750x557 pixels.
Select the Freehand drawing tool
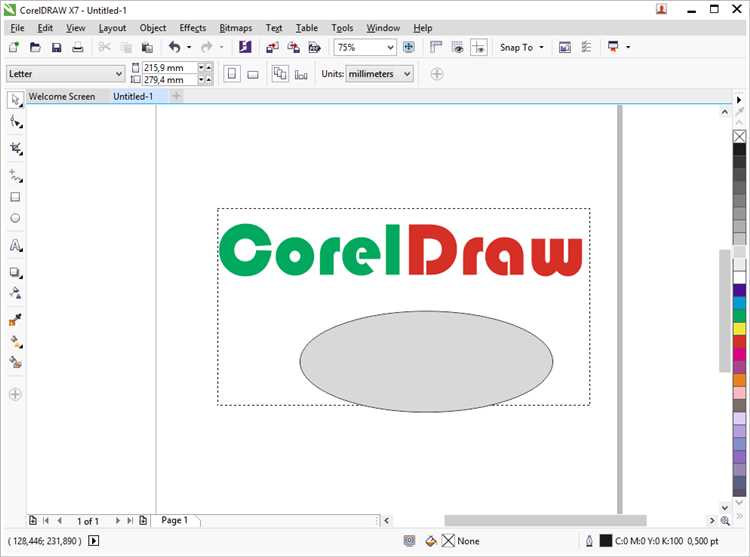pos(15,175)
